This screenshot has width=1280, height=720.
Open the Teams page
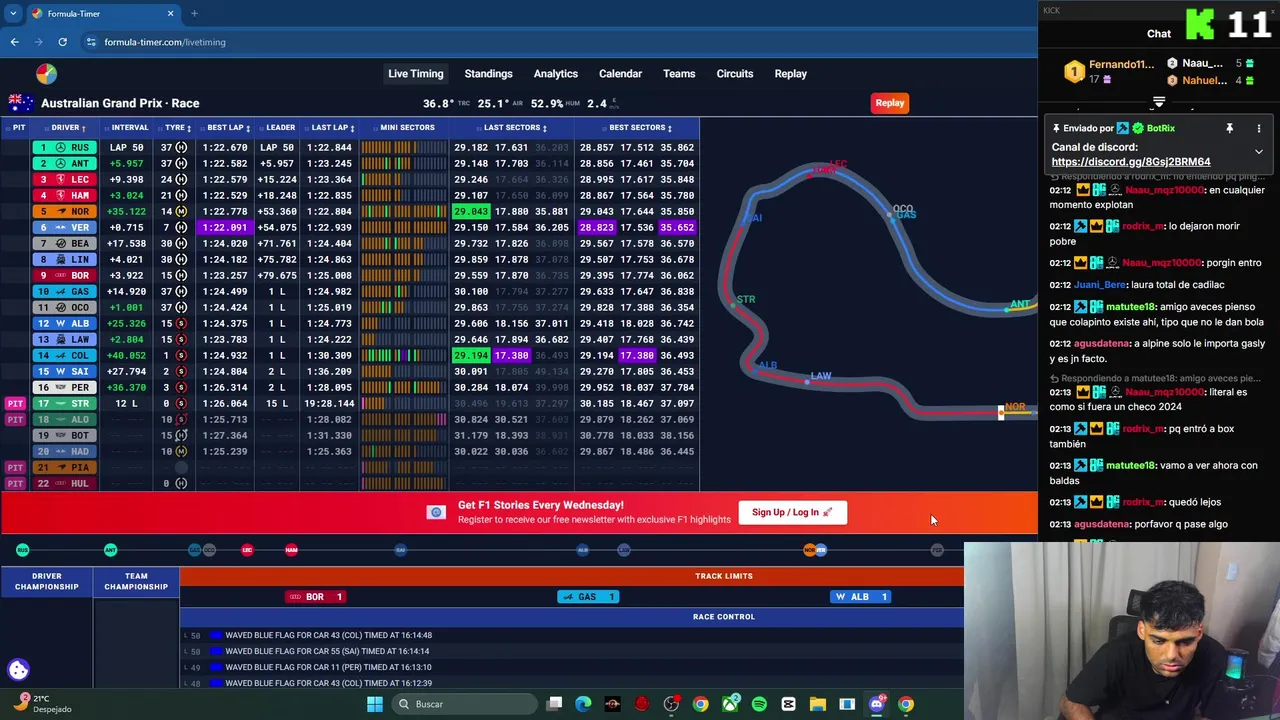coord(679,74)
